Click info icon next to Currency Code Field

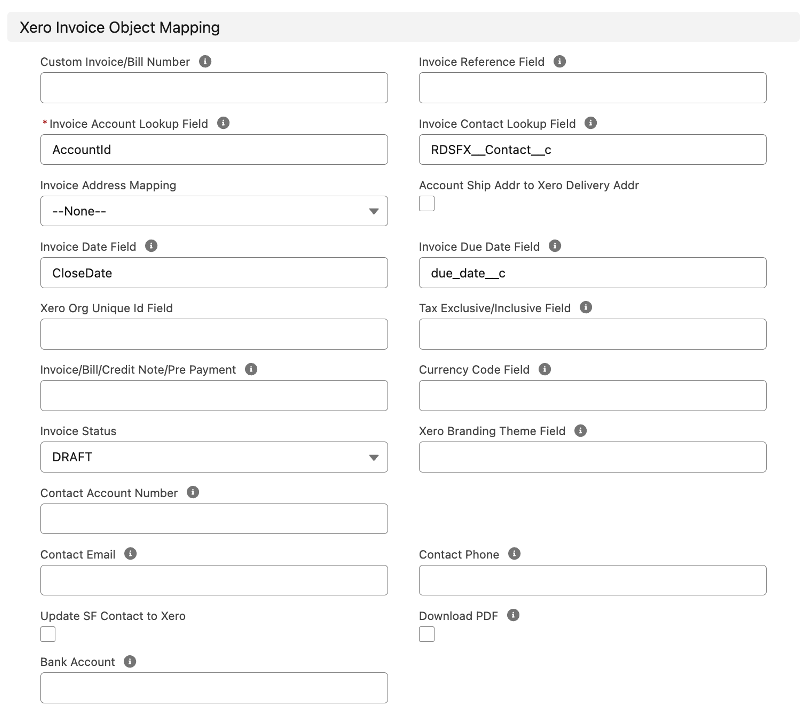[x=545, y=369]
